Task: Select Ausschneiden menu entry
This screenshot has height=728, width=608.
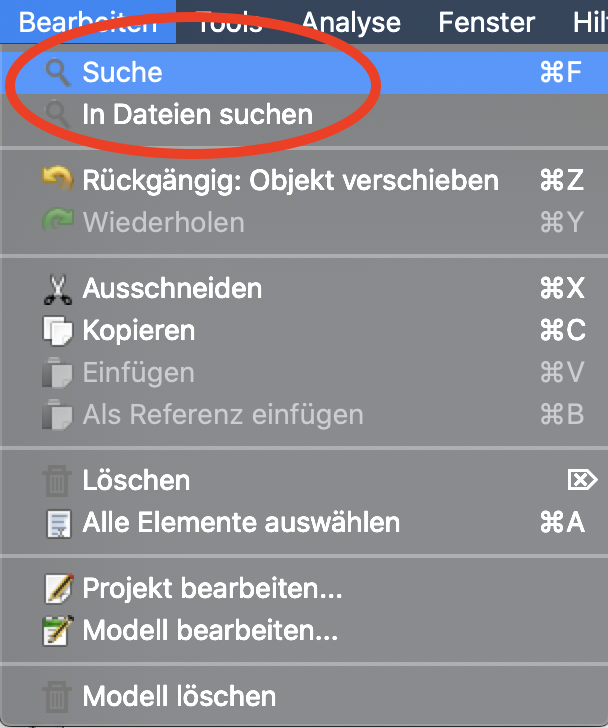Action: tap(304, 288)
